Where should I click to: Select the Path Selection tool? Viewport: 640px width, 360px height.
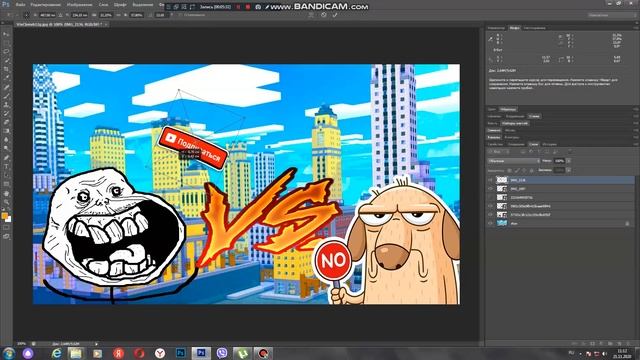(6, 175)
